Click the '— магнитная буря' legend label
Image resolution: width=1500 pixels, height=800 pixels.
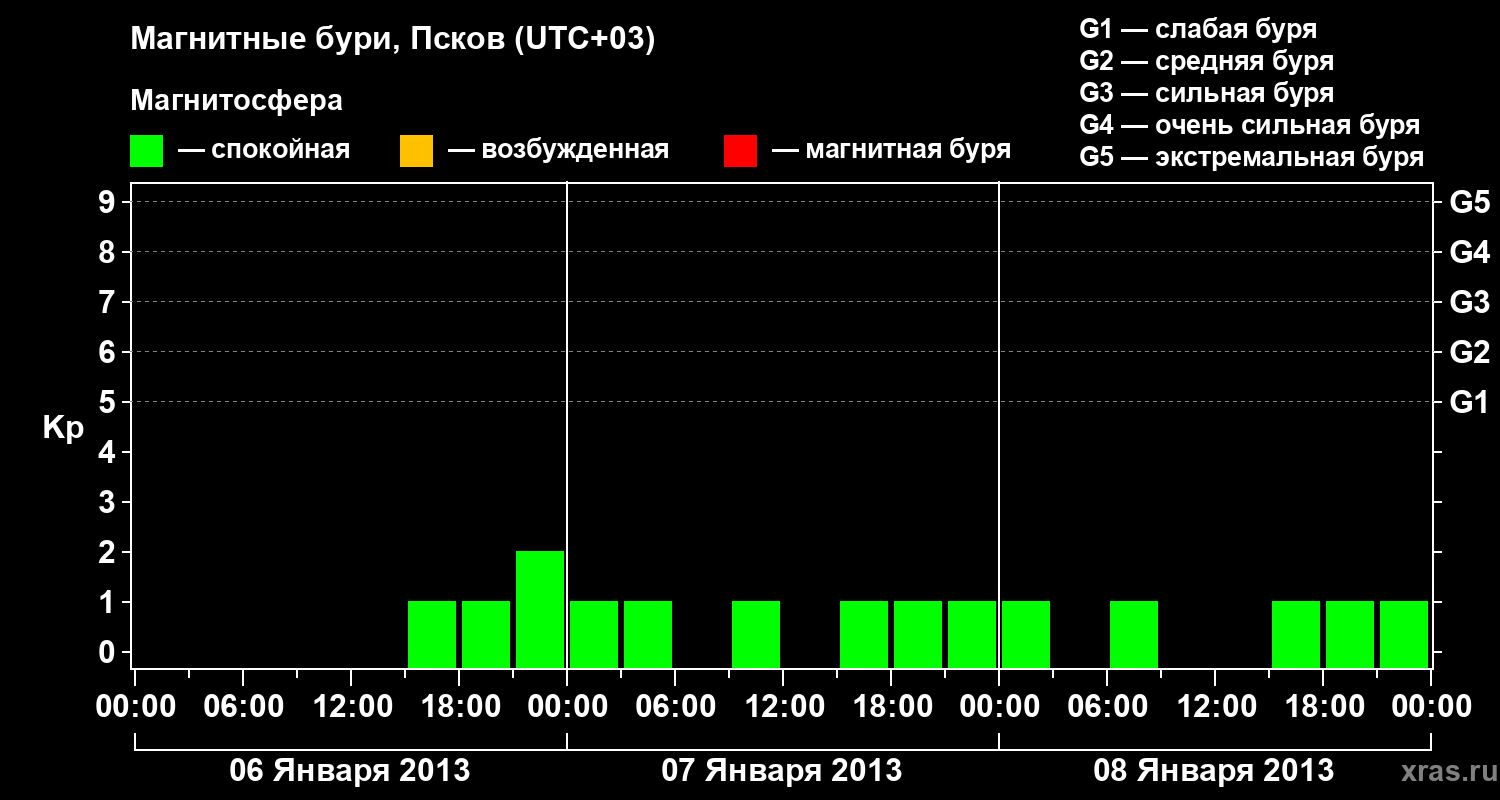pos(892,150)
